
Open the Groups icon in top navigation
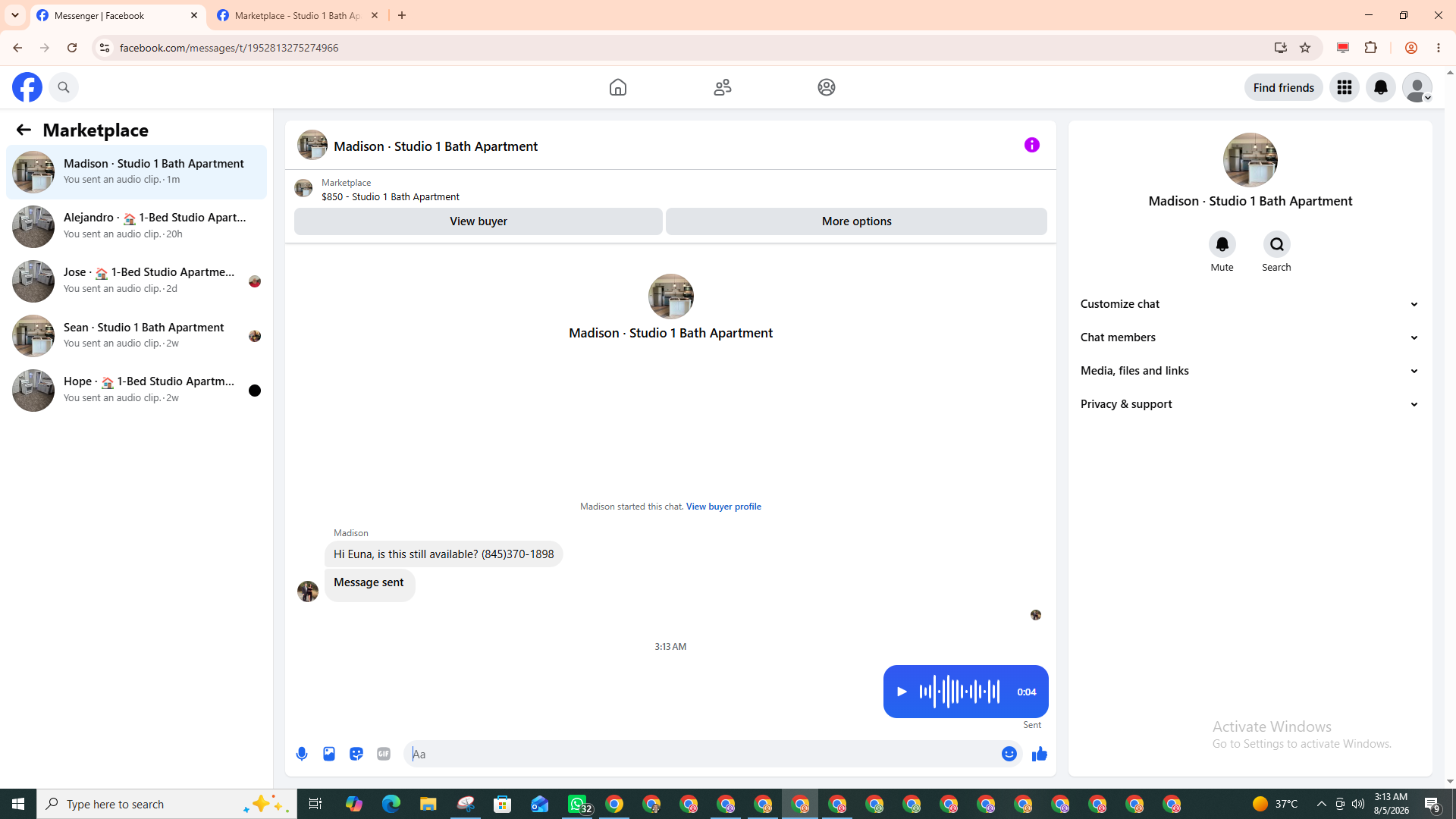coord(827,87)
